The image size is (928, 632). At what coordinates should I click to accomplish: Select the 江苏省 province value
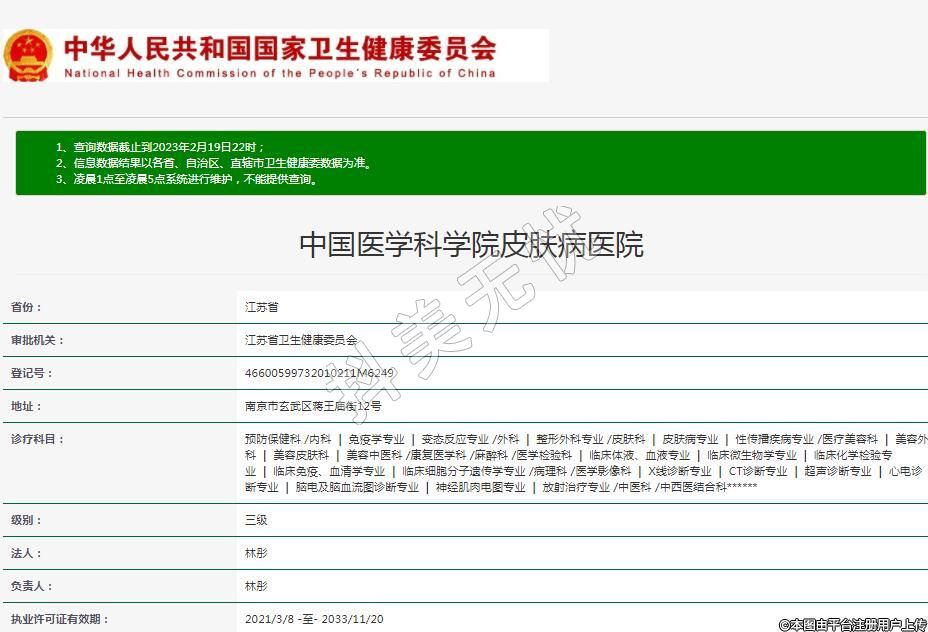[x=262, y=307]
